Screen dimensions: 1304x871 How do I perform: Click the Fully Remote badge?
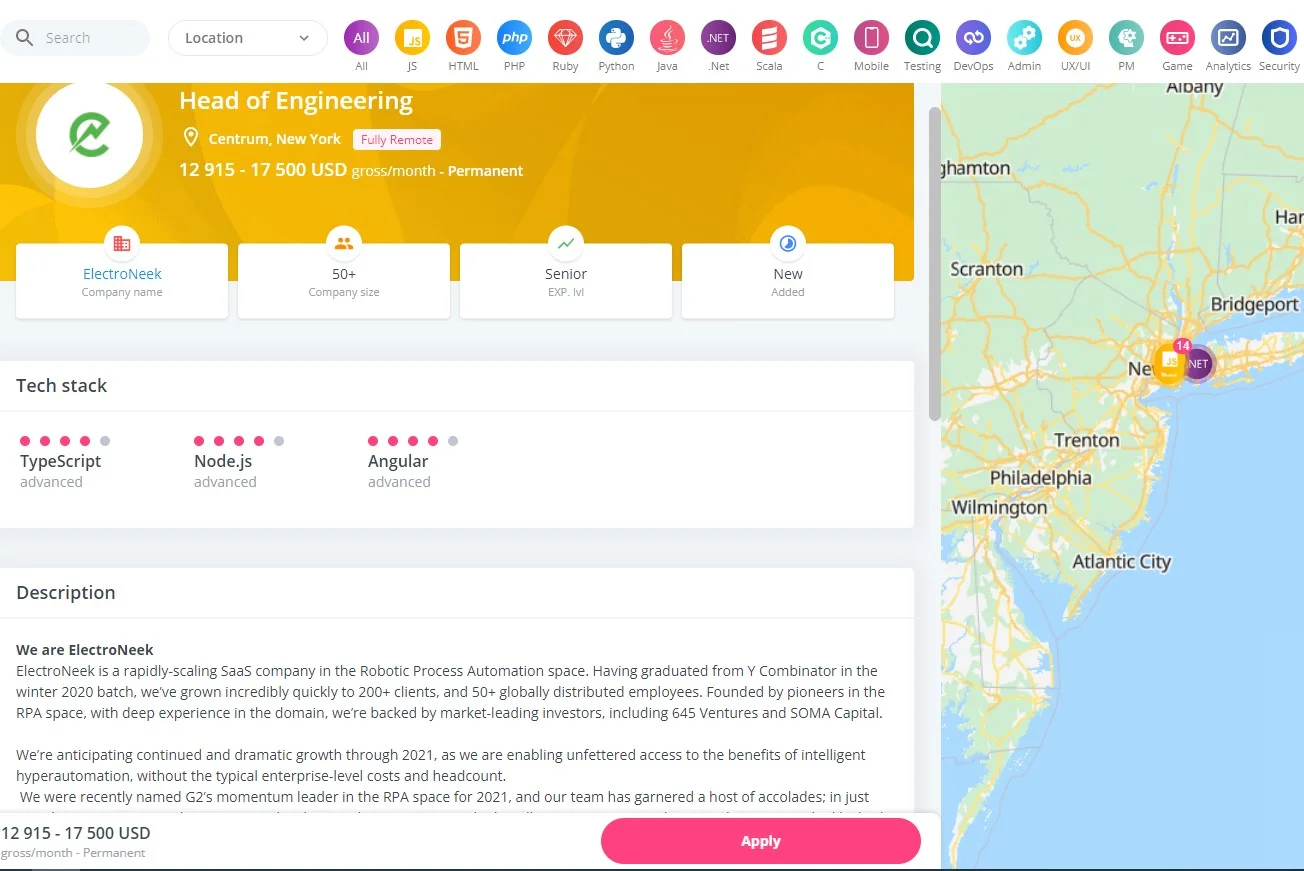point(397,140)
